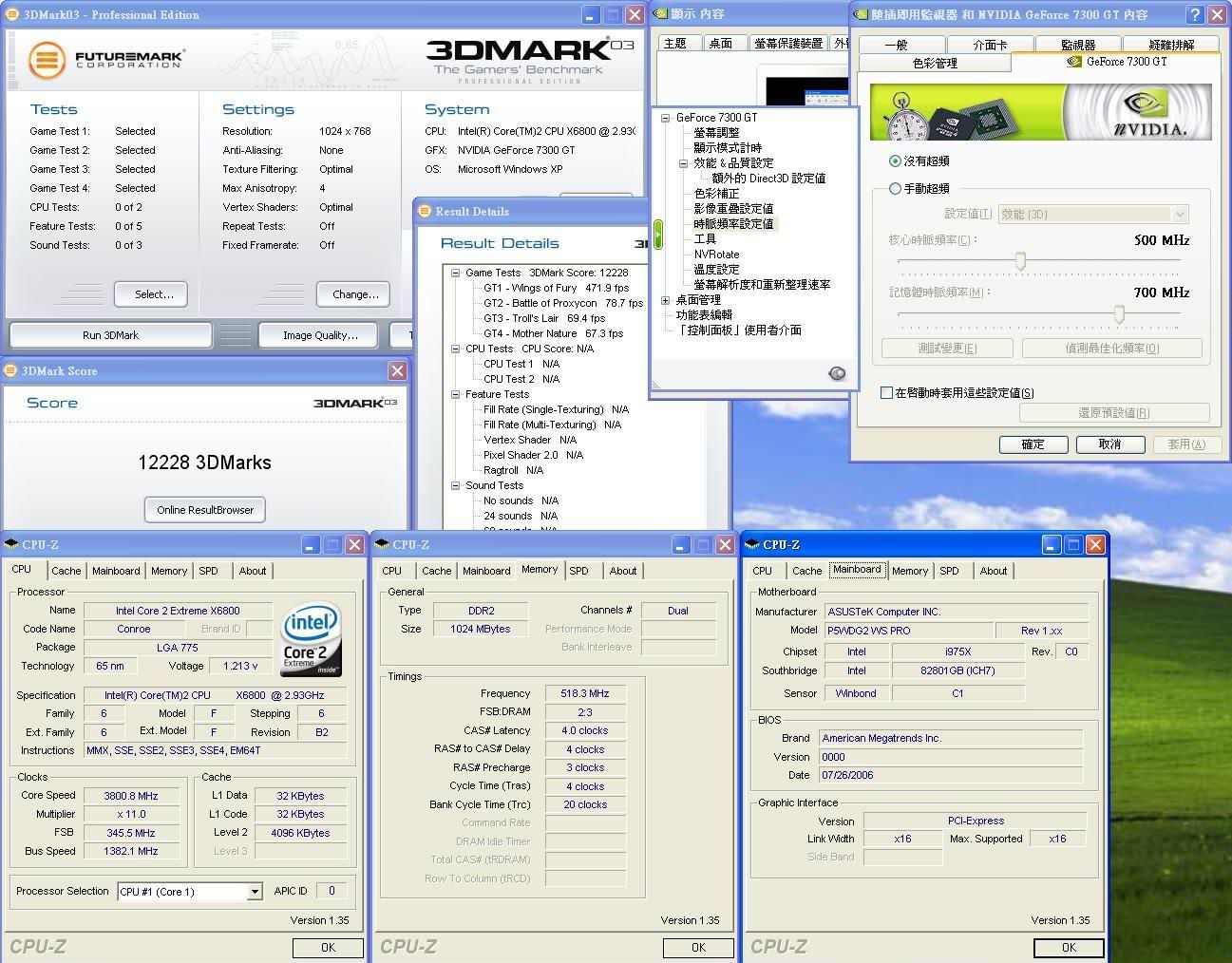Viewport: 1232px width, 963px height.
Task: Open the 桌面 tab in display properties
Action: coord(721,43)
